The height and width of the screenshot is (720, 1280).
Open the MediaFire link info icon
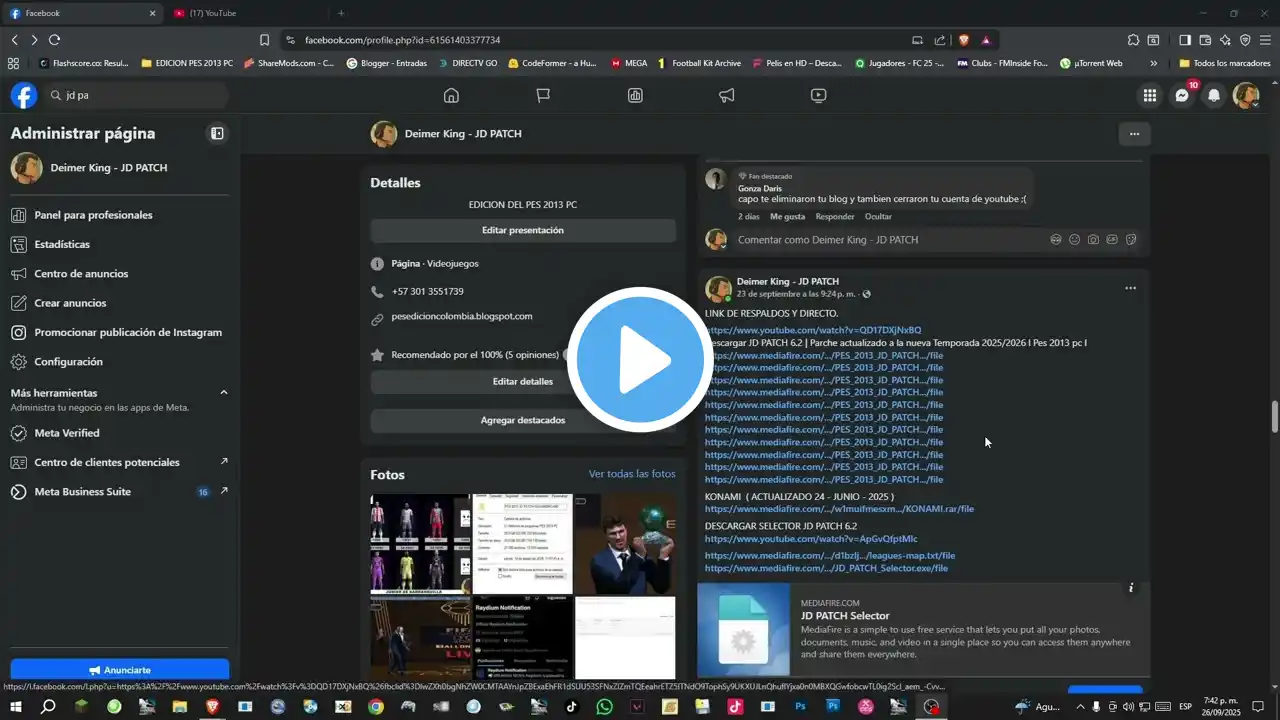(x=1131, y=588)
